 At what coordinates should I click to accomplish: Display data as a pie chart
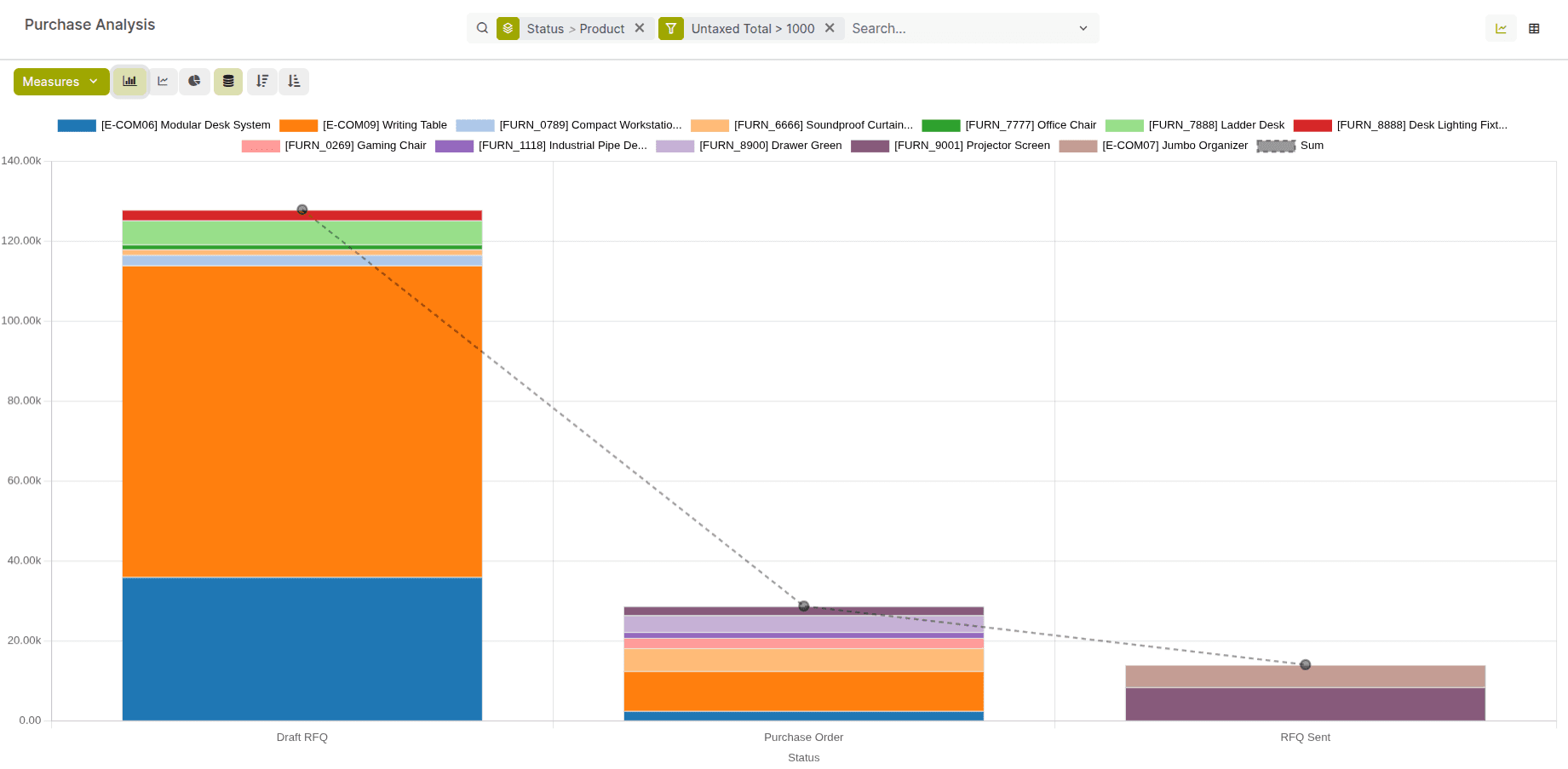point(194,81)
